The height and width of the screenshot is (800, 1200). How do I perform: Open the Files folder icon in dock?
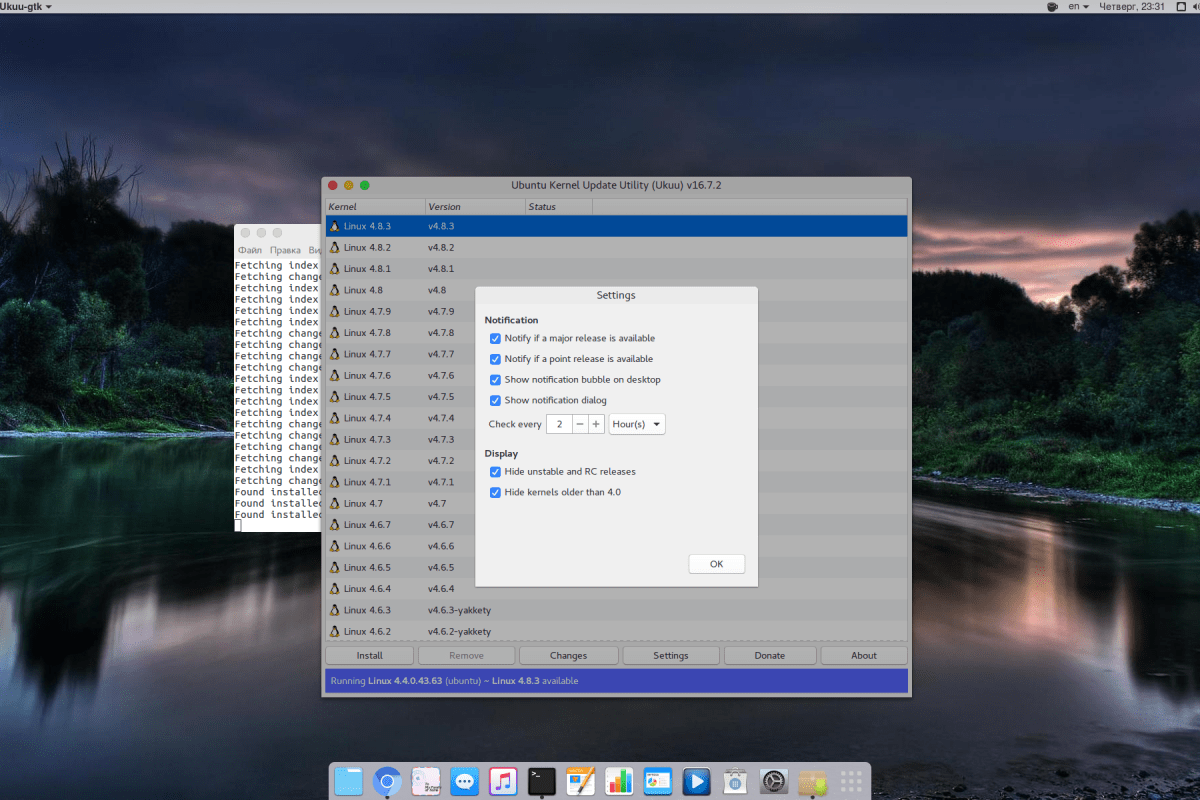[x=349, y=781]
